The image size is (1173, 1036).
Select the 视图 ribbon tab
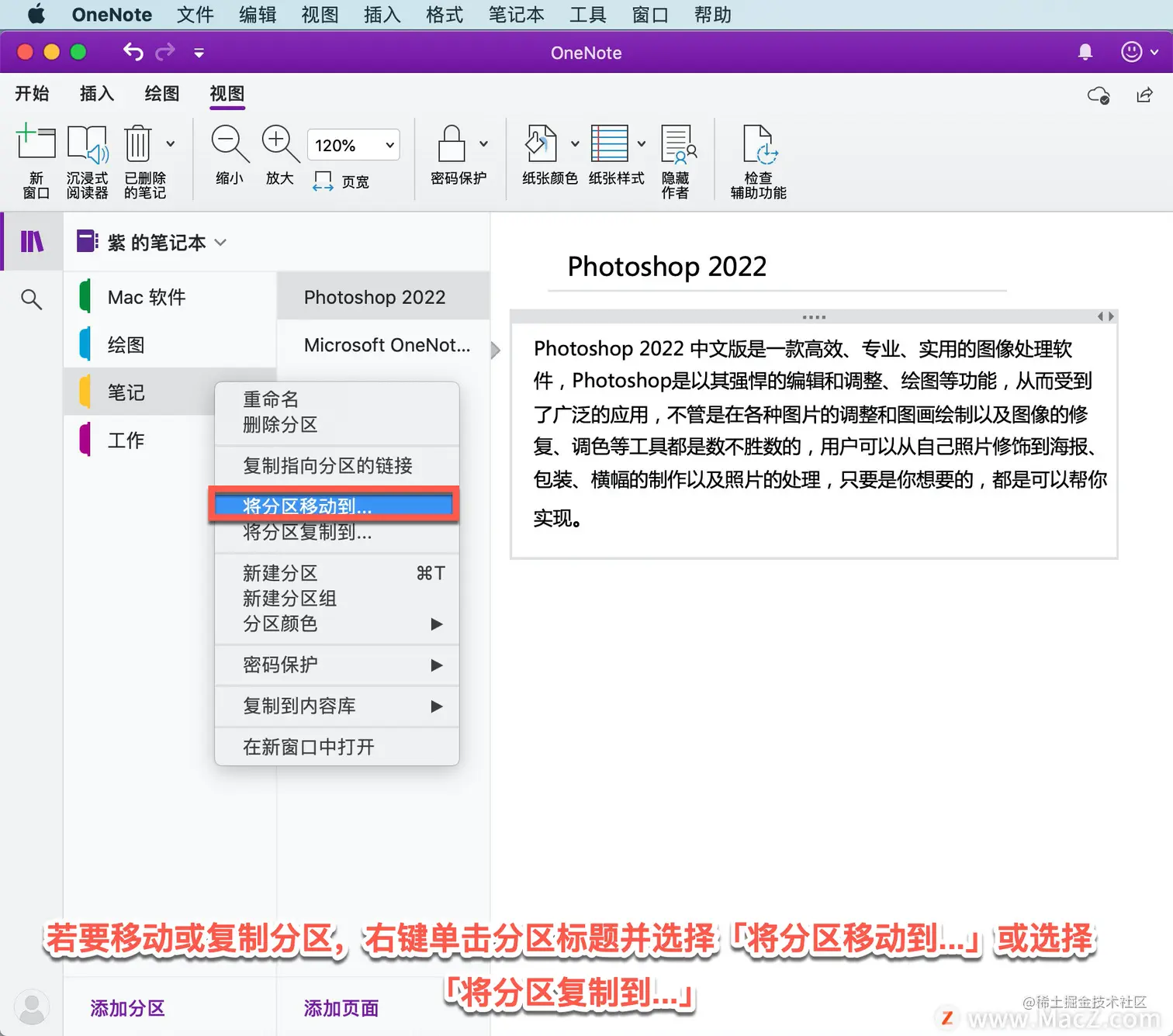tap(227, 94)
